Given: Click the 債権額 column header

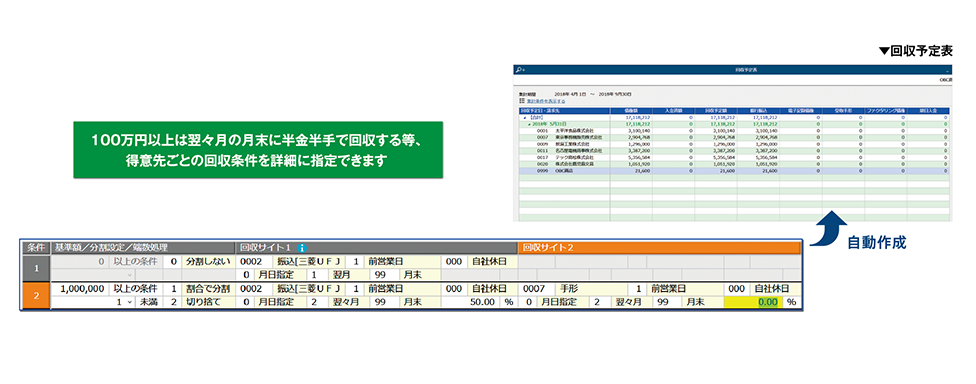Looking at the screenshot, I should (x=631, y=110).
